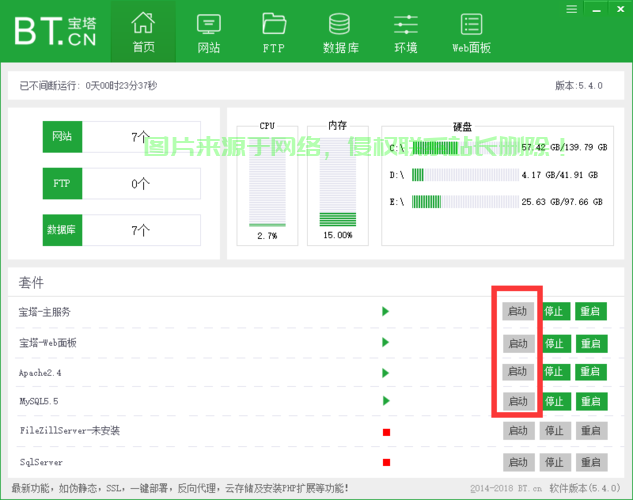Image resolution: width=633 pixels, height=500 pixels.
Task: Select the FileZillServer-未安装 label
Action: coord(70,431)
